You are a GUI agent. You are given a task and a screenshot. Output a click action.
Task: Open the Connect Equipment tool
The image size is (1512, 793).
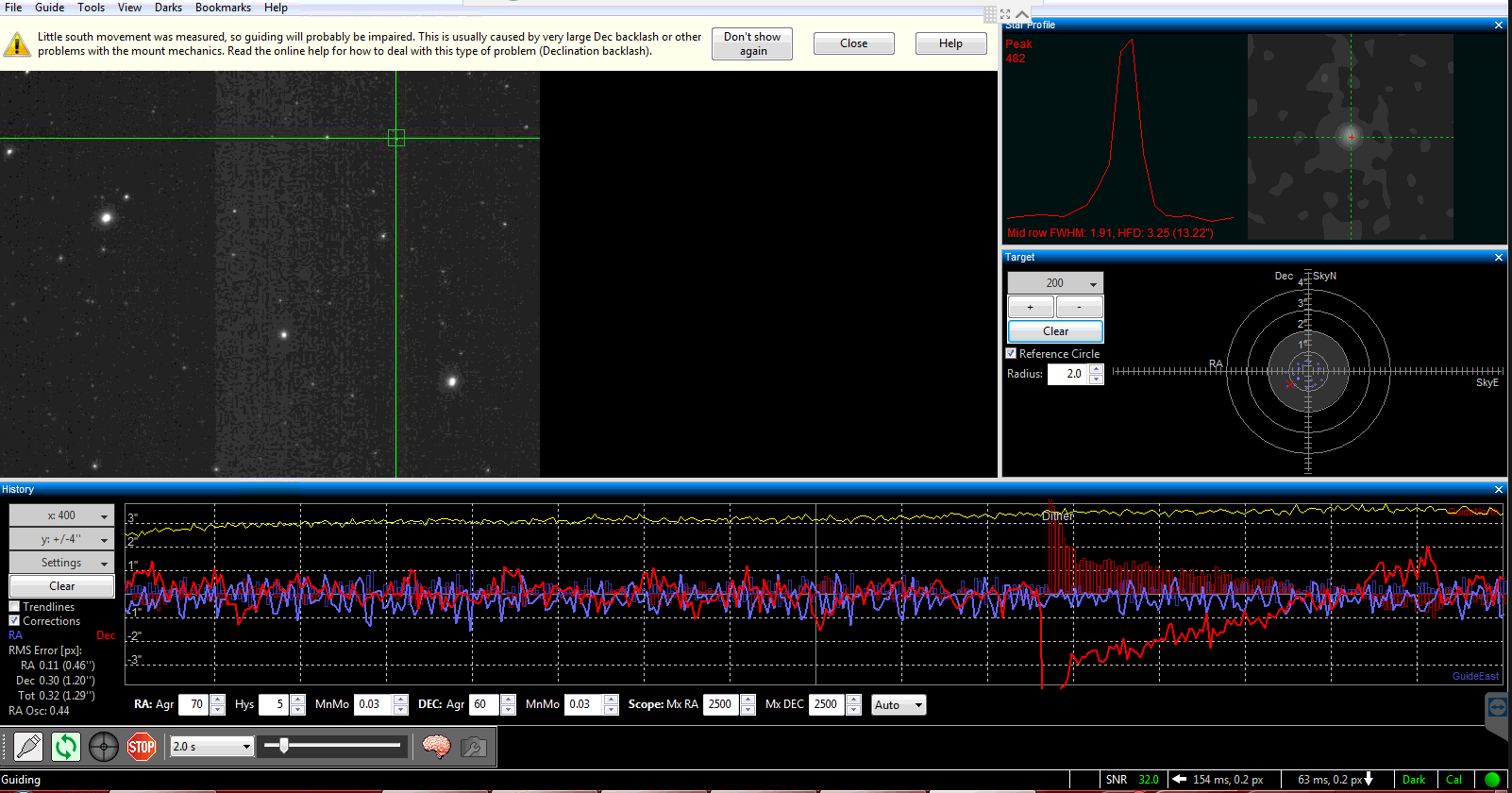click(28, 747)
